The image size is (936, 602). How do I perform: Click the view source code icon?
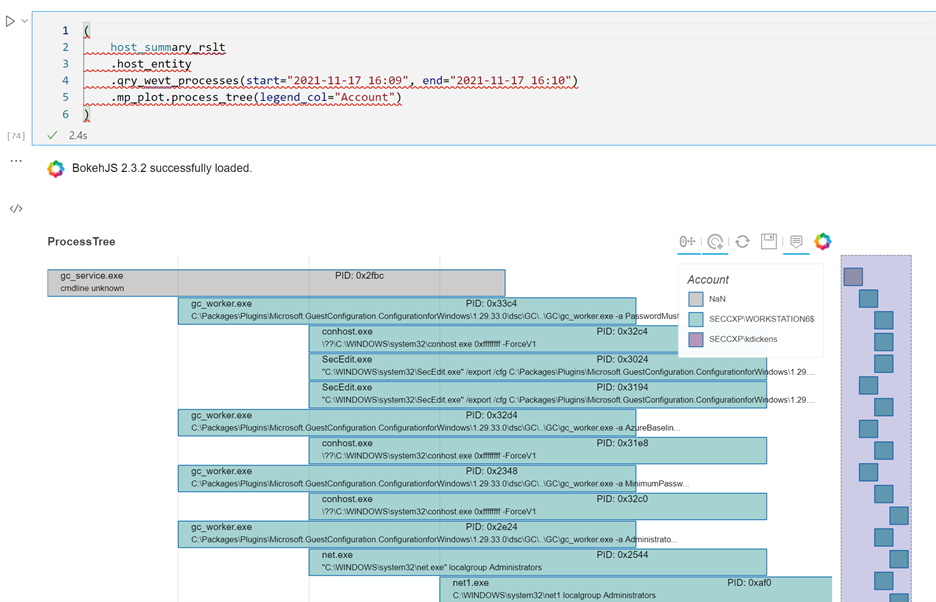tap(15, 209)
